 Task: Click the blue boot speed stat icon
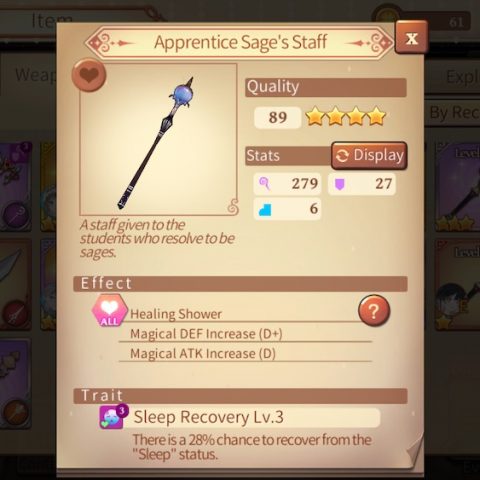[265, 210]
